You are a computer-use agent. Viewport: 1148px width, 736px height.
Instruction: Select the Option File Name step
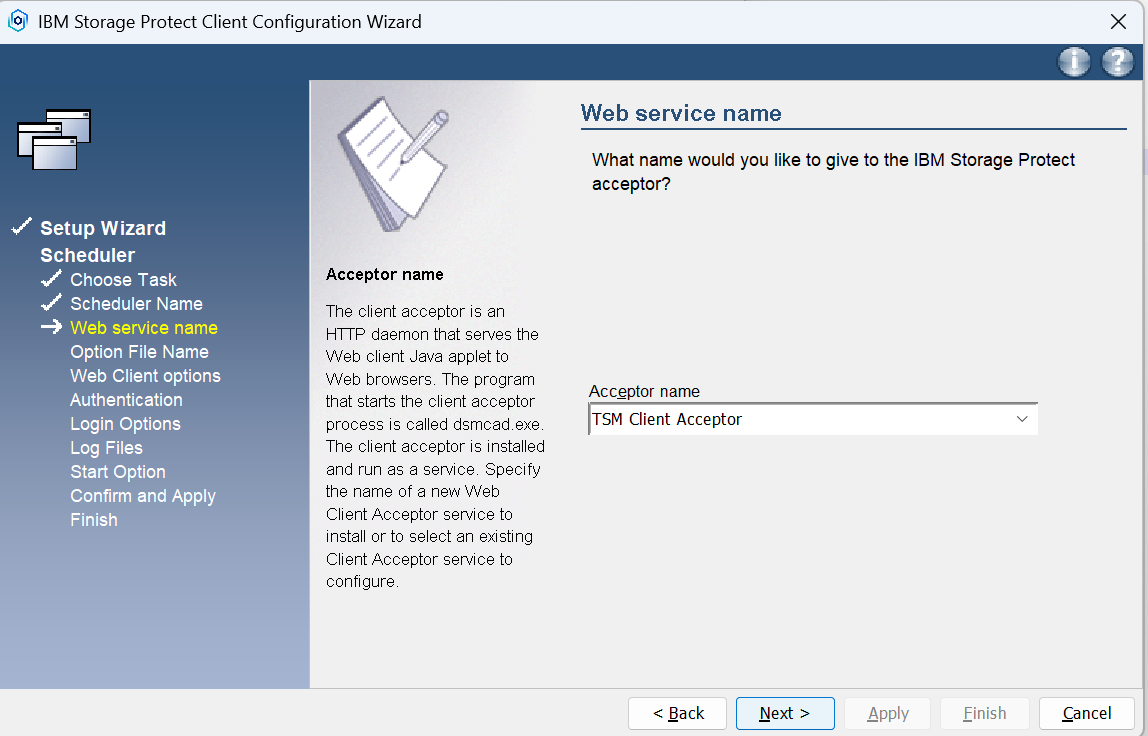click(139, 352)
